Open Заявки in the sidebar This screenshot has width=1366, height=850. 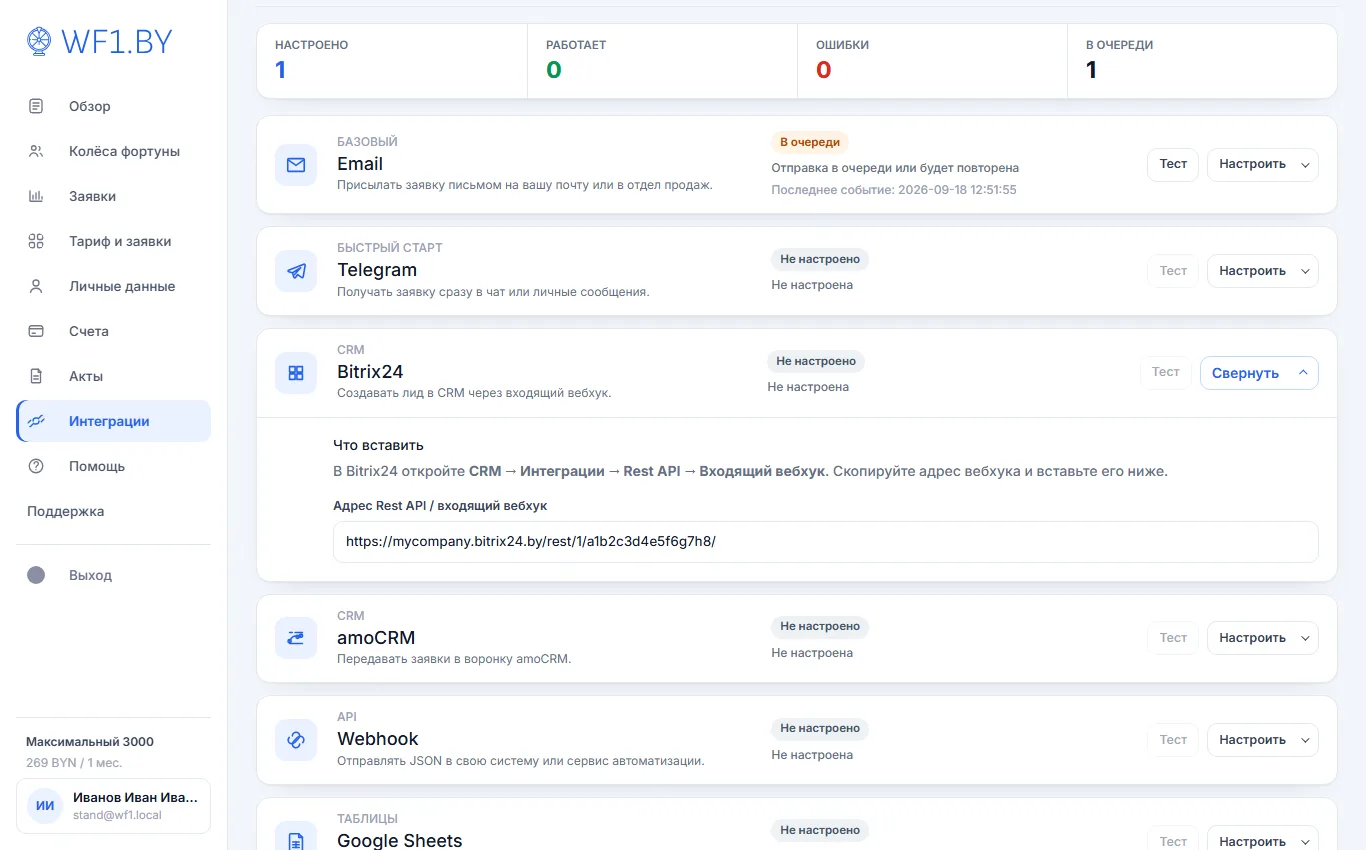point(114,196)
